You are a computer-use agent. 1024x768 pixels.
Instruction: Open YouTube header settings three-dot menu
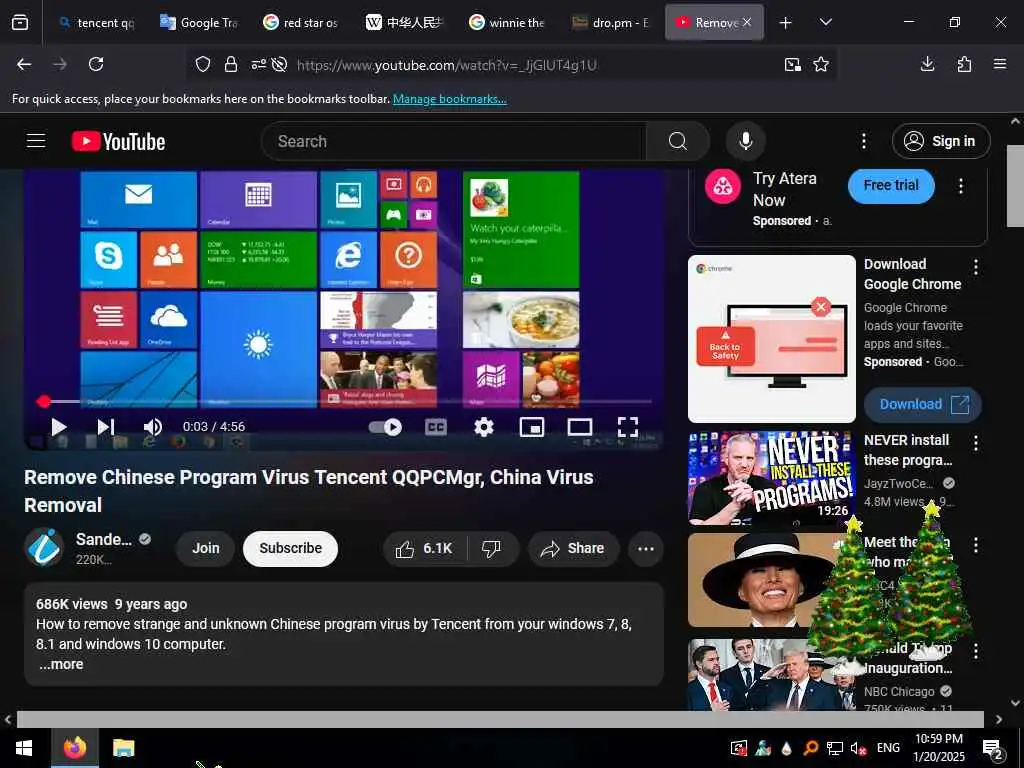864,141
